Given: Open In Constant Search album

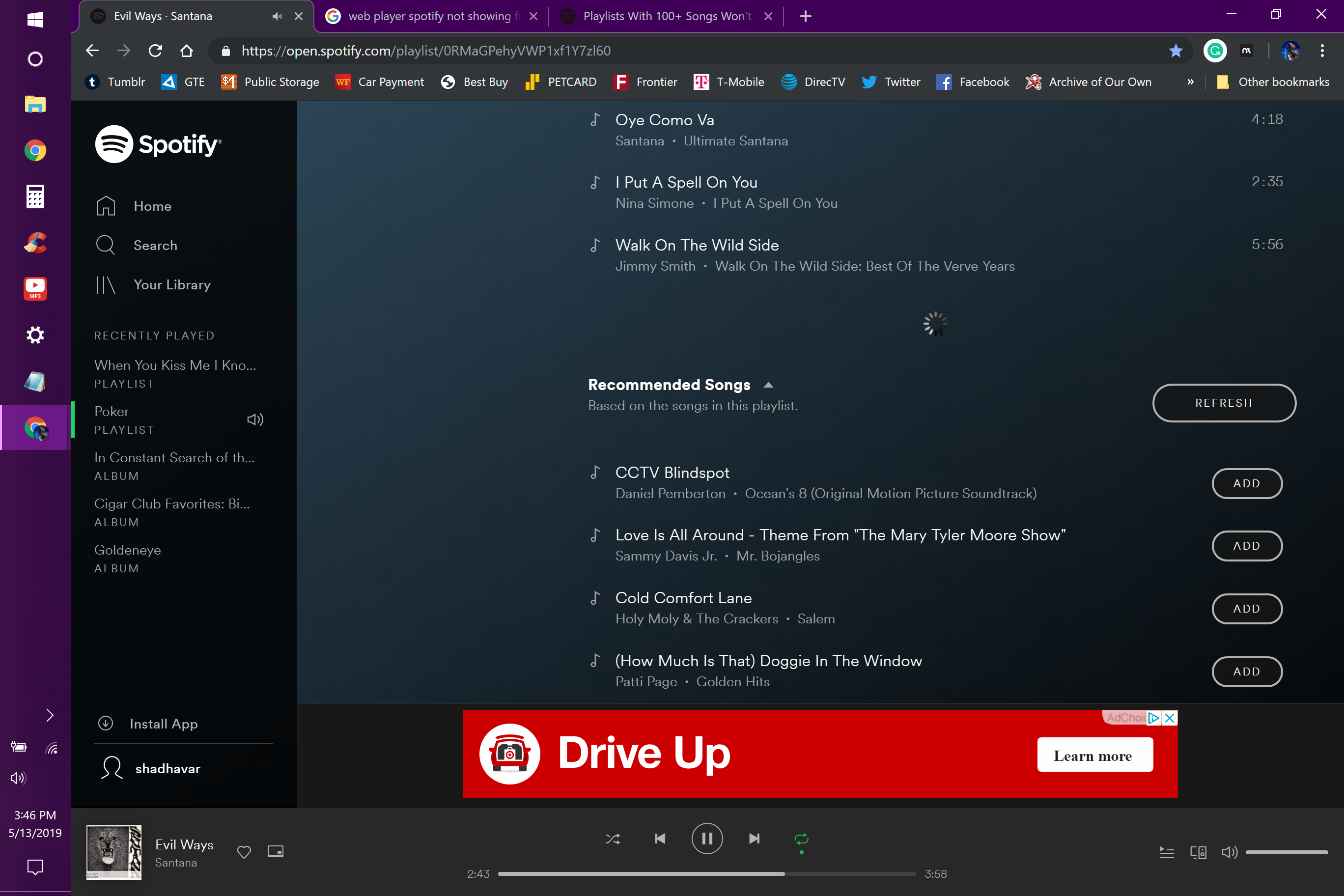Looking at the screenshot, I should pos(174,458).
